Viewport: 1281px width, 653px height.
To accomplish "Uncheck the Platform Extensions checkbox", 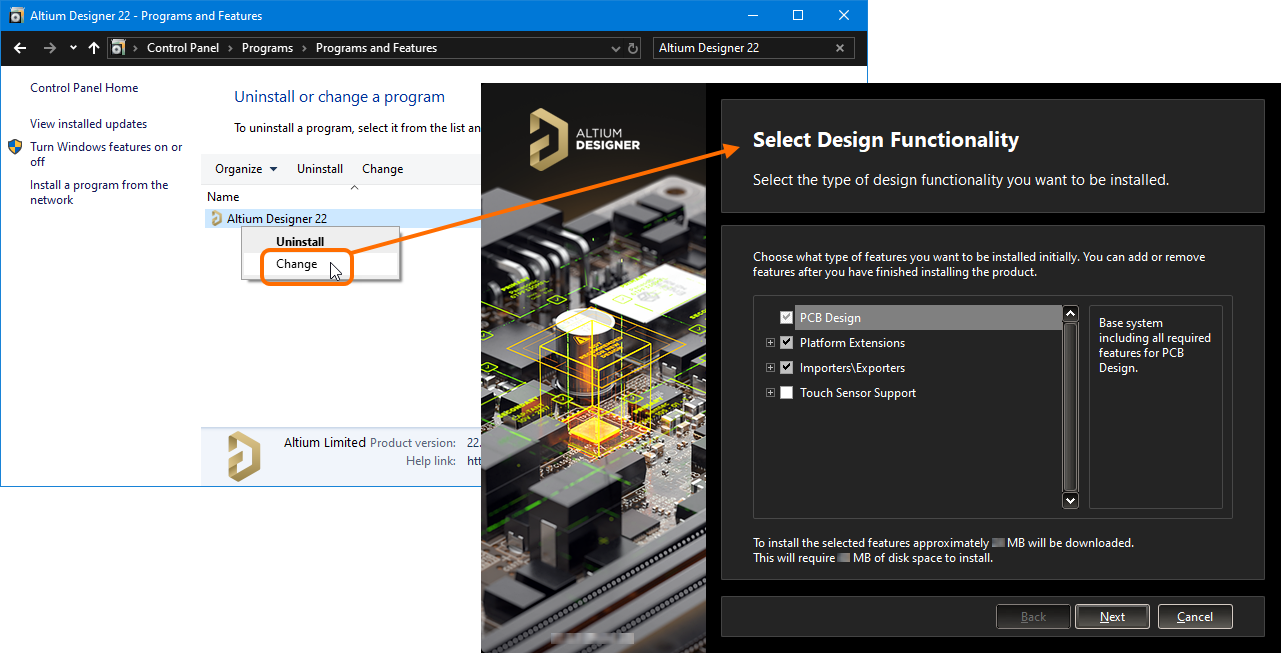I will coord(786,343).
